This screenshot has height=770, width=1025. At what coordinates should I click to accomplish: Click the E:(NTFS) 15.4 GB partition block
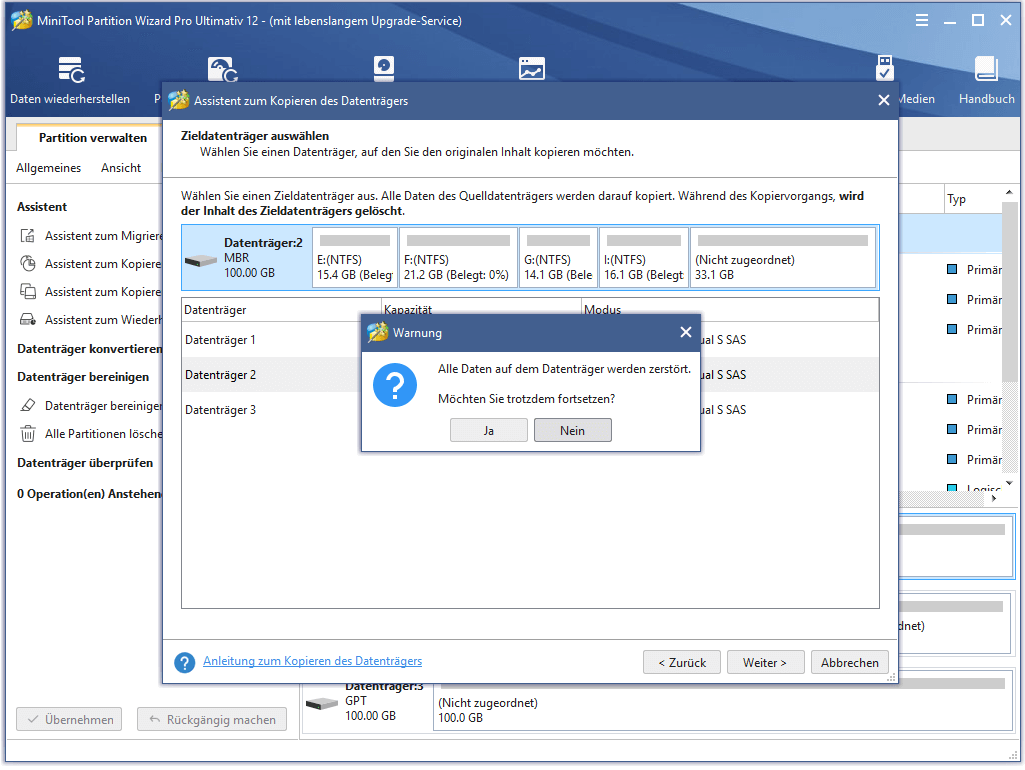[x=355, y=258]
